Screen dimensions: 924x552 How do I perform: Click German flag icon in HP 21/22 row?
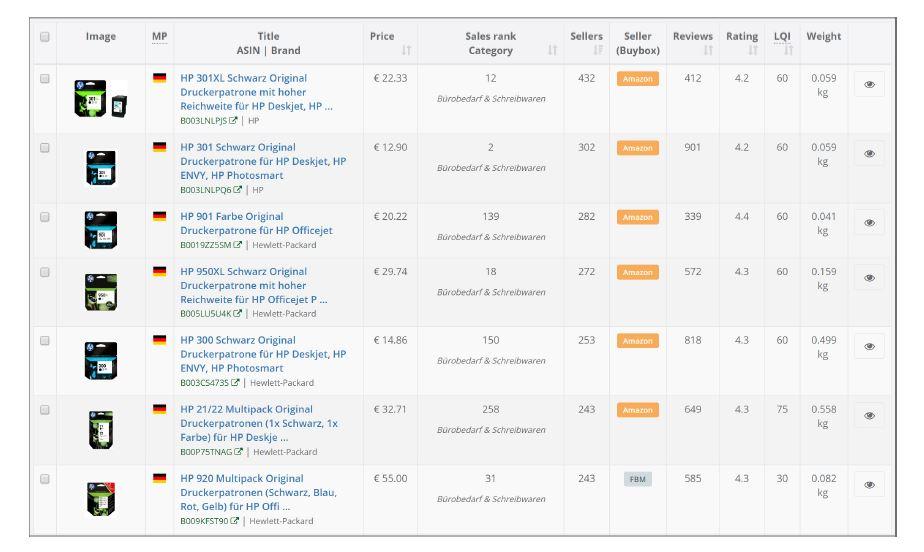[159, 409]
